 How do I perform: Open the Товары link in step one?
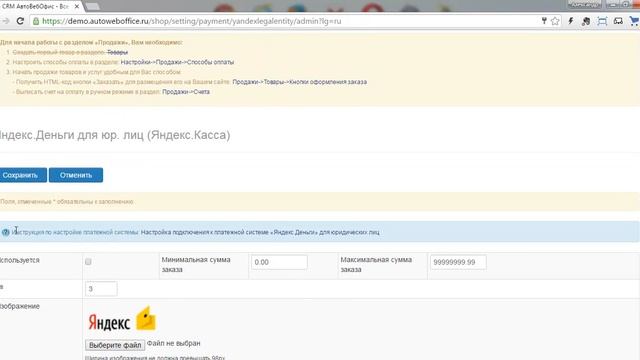(118, 52)
